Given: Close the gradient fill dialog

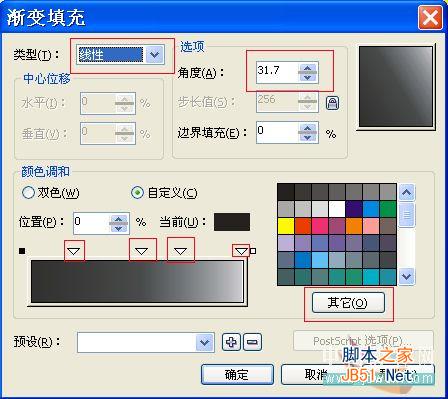Looking at the screenshot, I should (x=430, y=17).
